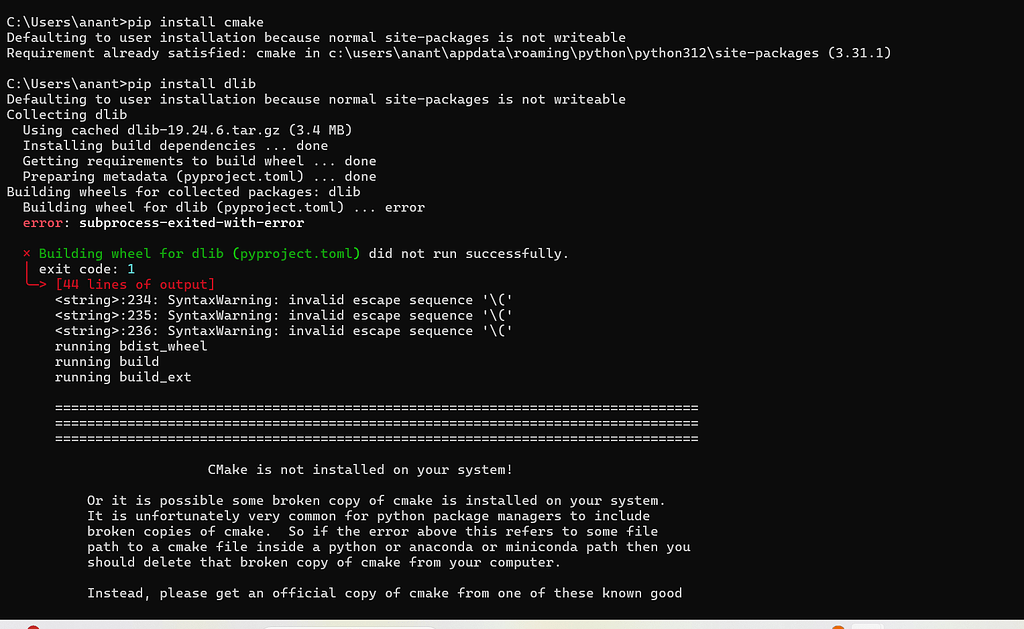The image size is (1024, 629).
Task: Click the taskbar search box
Action: click(349, 627)
